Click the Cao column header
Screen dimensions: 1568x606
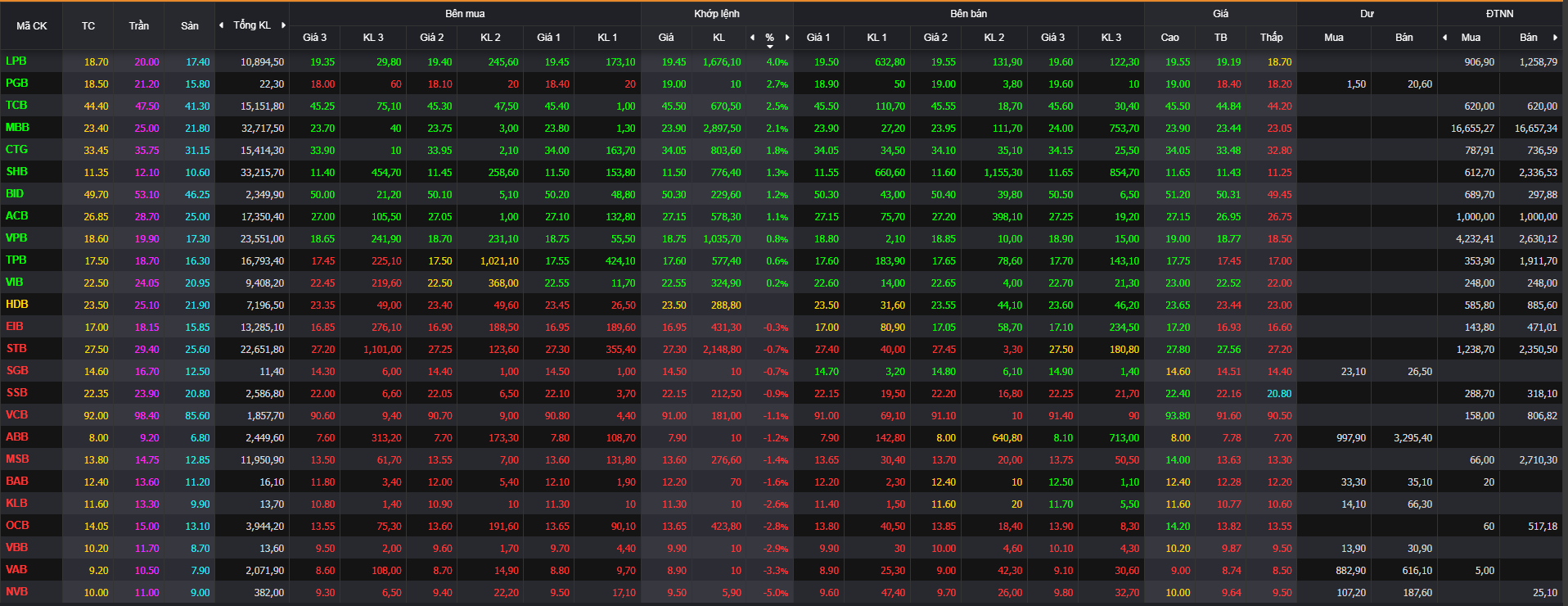pyautogui.click(x=1170, y=38)
